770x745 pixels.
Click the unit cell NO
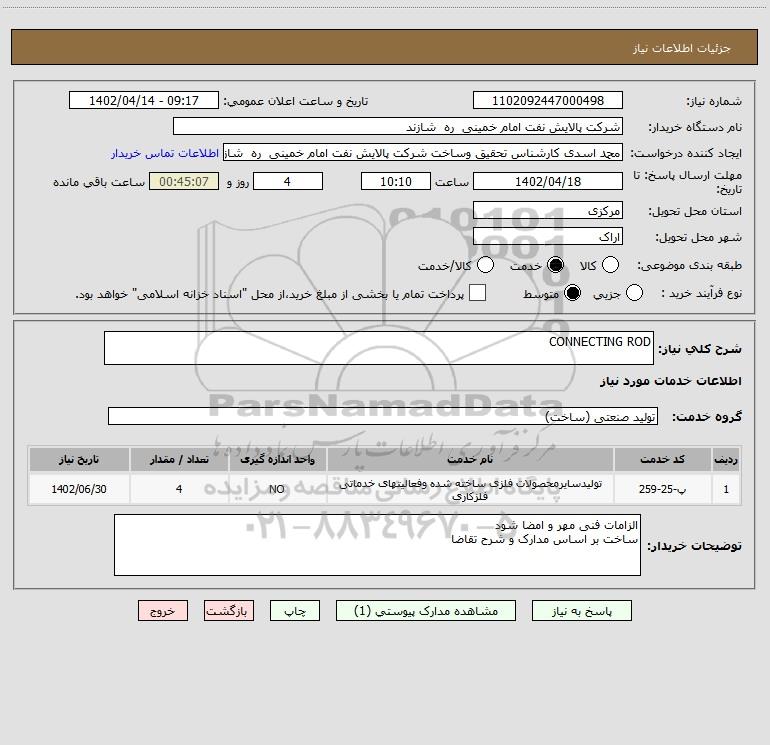277,489
